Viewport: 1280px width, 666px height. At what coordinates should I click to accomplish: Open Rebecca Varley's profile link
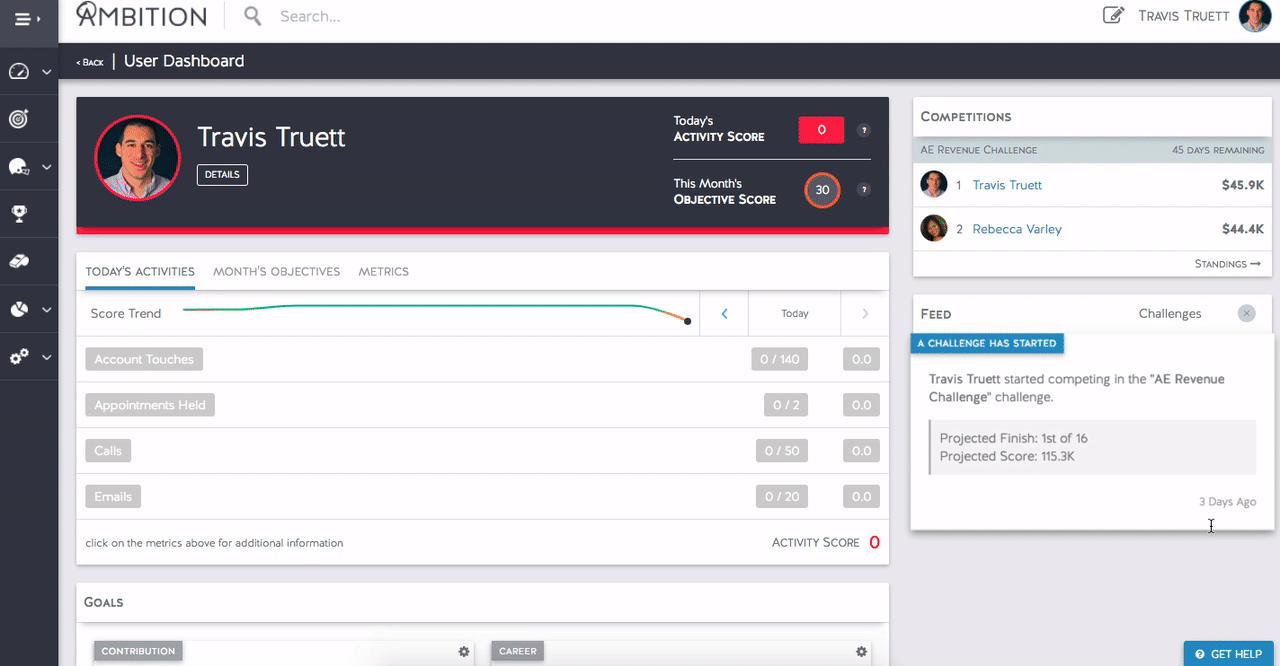pos(1017,229)
